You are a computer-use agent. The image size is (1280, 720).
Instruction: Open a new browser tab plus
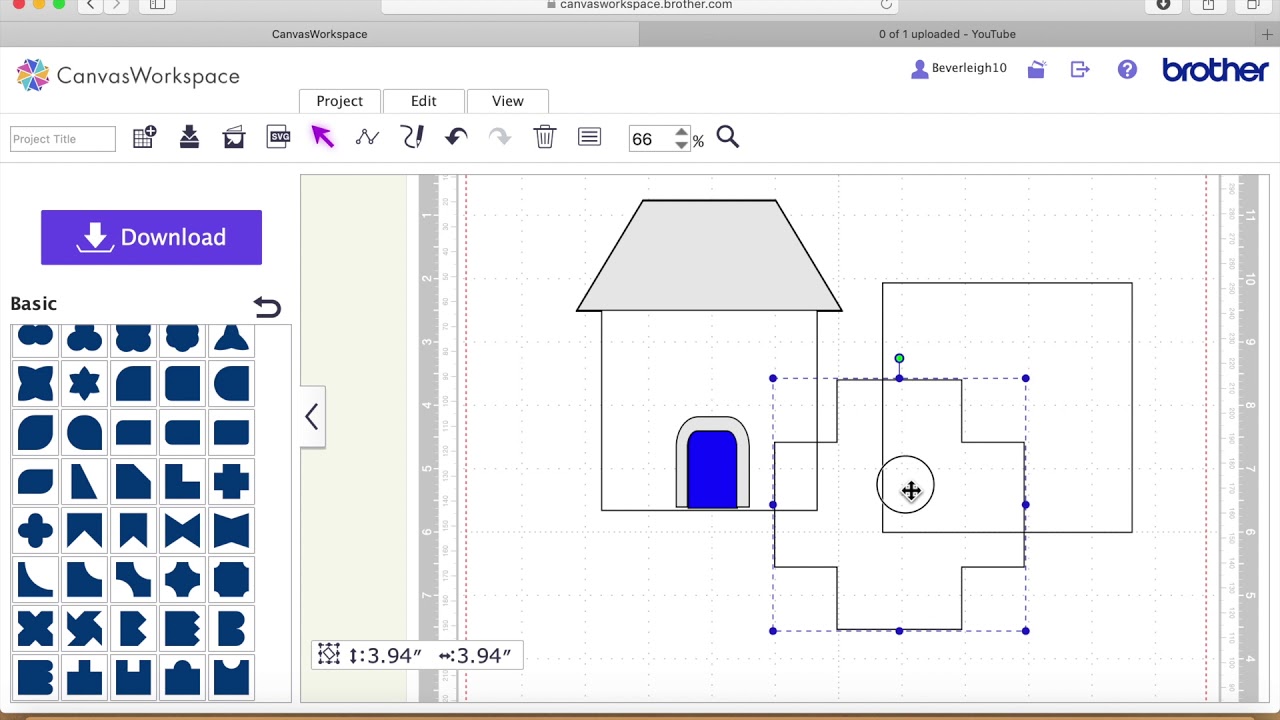coord(1267,34)
